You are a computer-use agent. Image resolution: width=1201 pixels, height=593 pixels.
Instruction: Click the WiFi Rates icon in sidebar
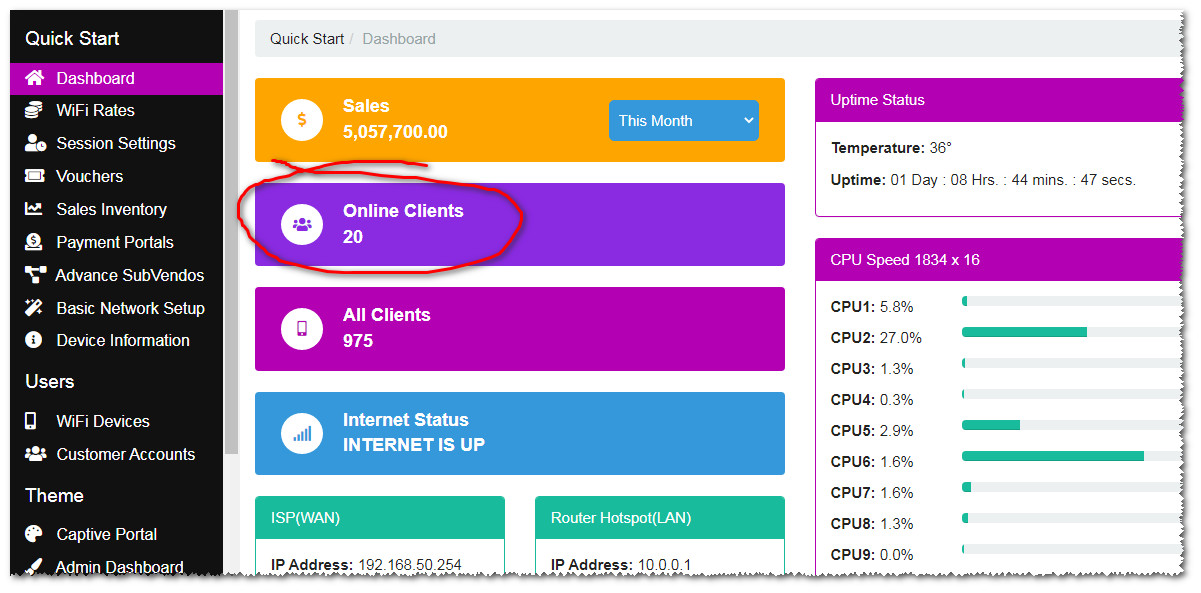34,110
